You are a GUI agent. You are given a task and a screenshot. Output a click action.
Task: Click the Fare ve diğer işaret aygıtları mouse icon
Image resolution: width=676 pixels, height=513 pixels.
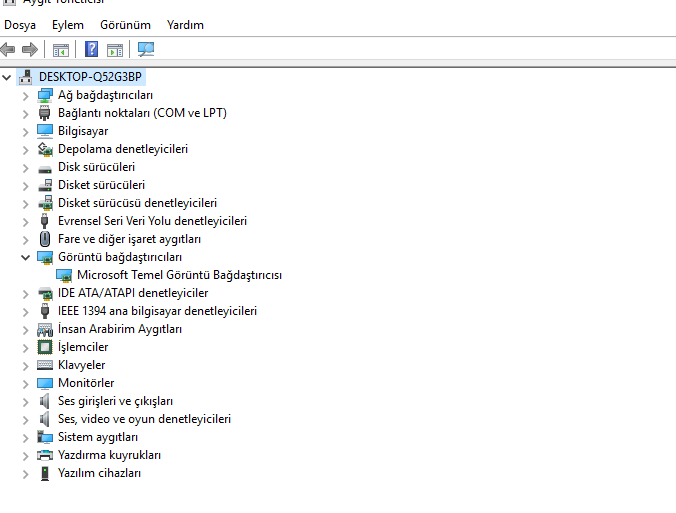click(44, 239)
